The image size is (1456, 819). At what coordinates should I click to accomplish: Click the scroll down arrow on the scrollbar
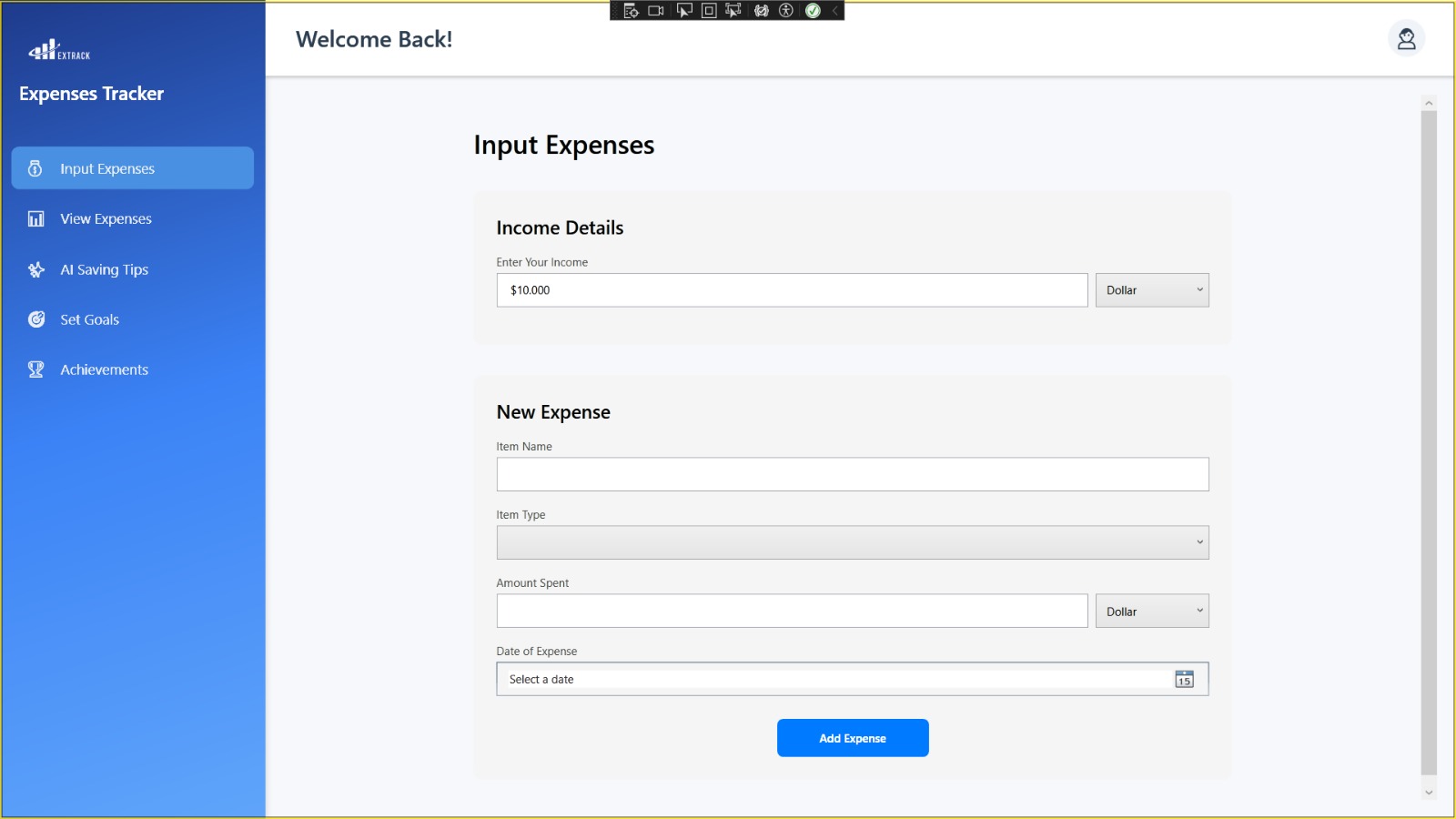(1429, 793)
